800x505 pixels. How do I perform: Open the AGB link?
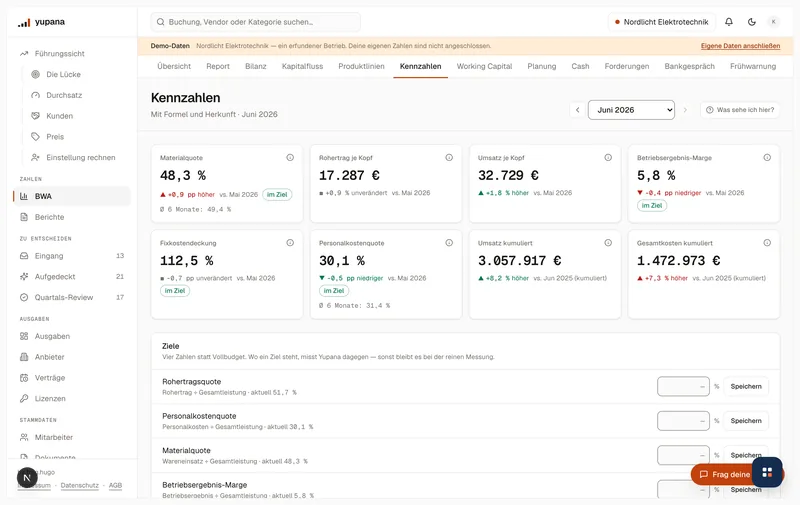[115, 486]
